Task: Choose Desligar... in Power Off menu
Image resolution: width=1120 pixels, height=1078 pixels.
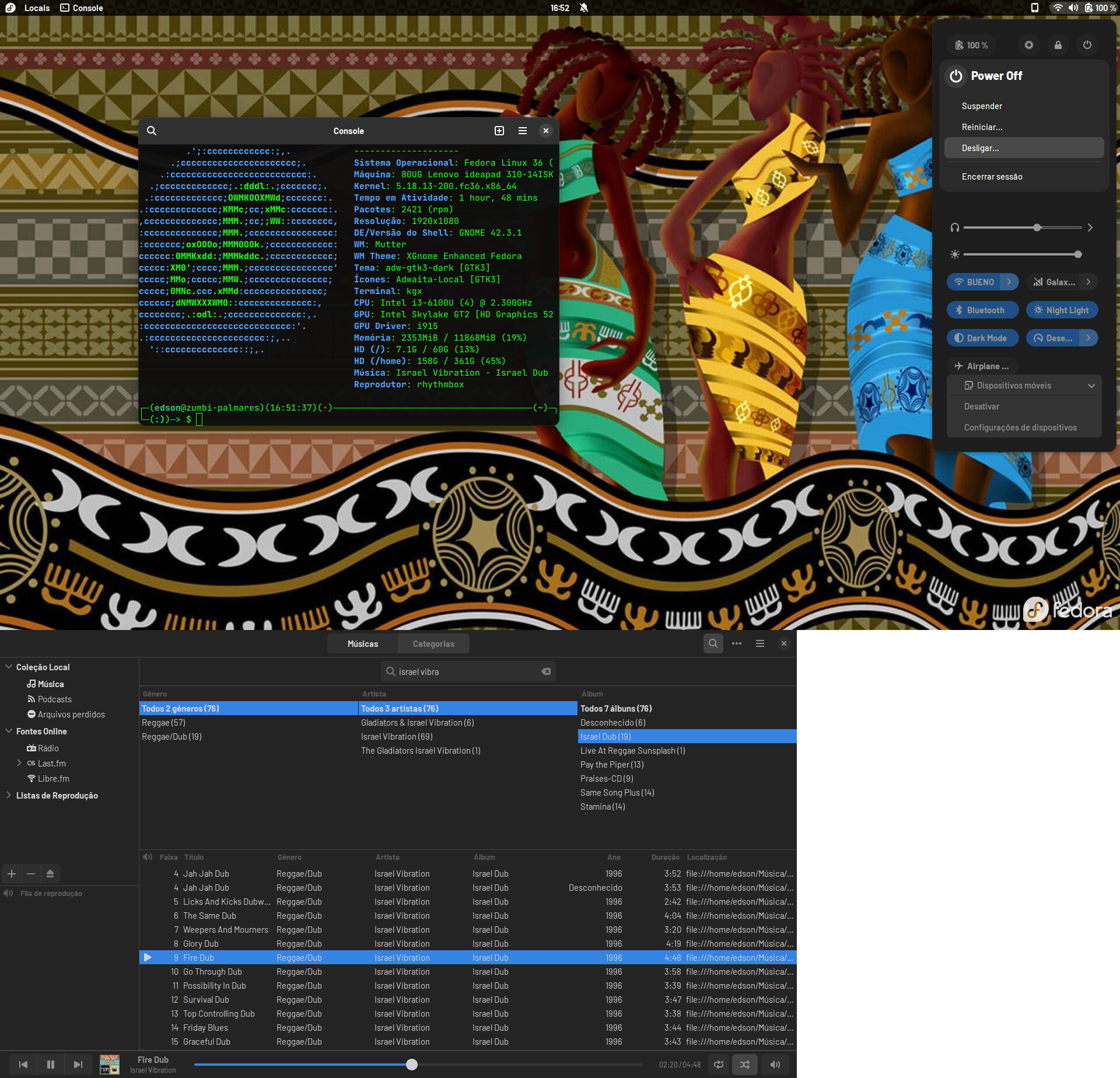Action: click(x=1024, y=148)
